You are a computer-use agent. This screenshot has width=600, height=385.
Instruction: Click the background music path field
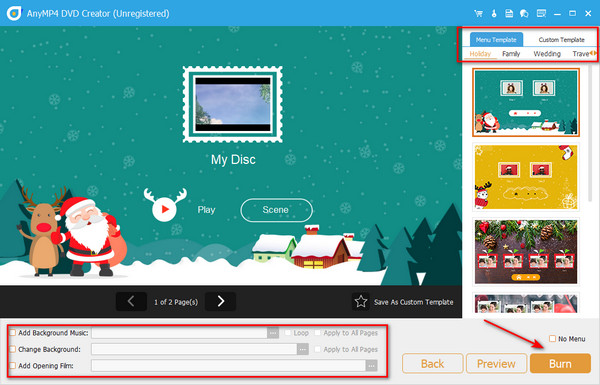coord(179,333)
